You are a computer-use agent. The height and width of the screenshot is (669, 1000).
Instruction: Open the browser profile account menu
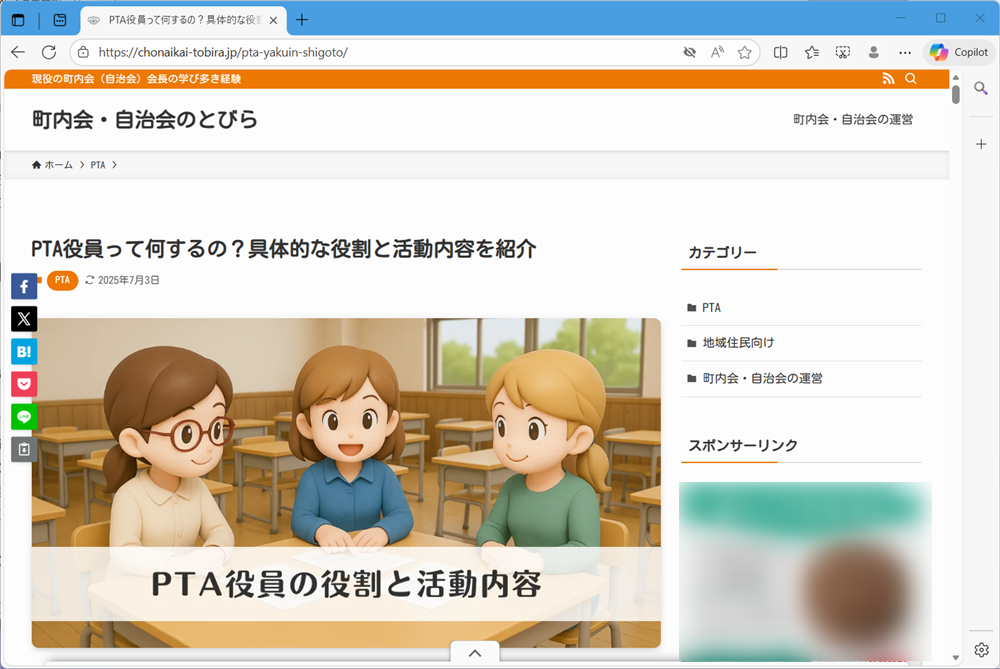point(874,51)
